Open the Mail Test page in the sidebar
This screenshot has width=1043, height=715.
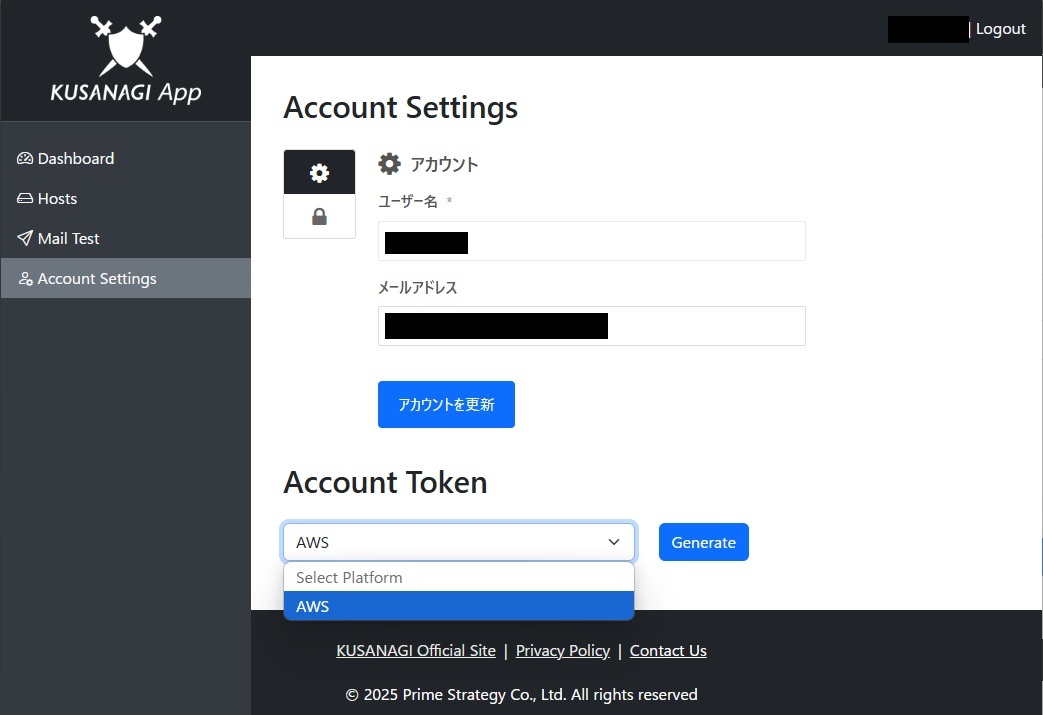68,239
